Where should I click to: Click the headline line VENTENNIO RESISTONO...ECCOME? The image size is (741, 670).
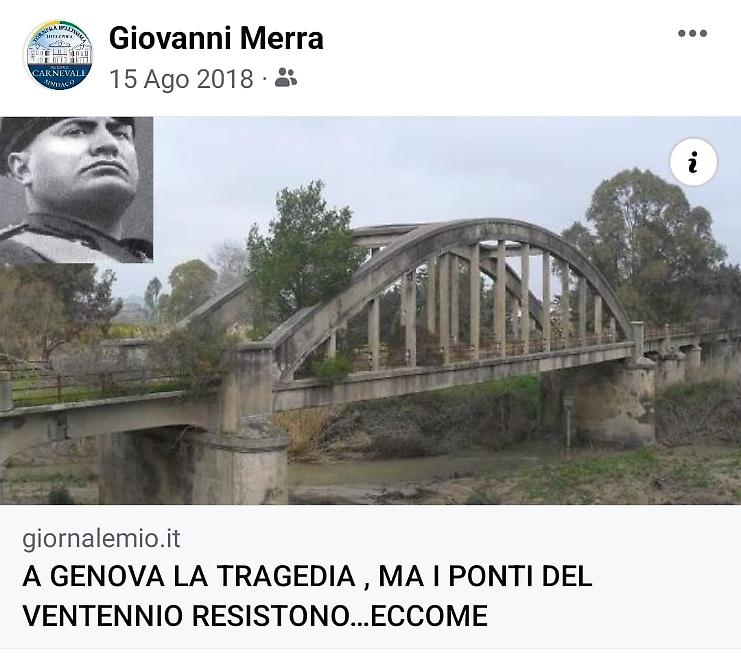click(x=255, y=616)
